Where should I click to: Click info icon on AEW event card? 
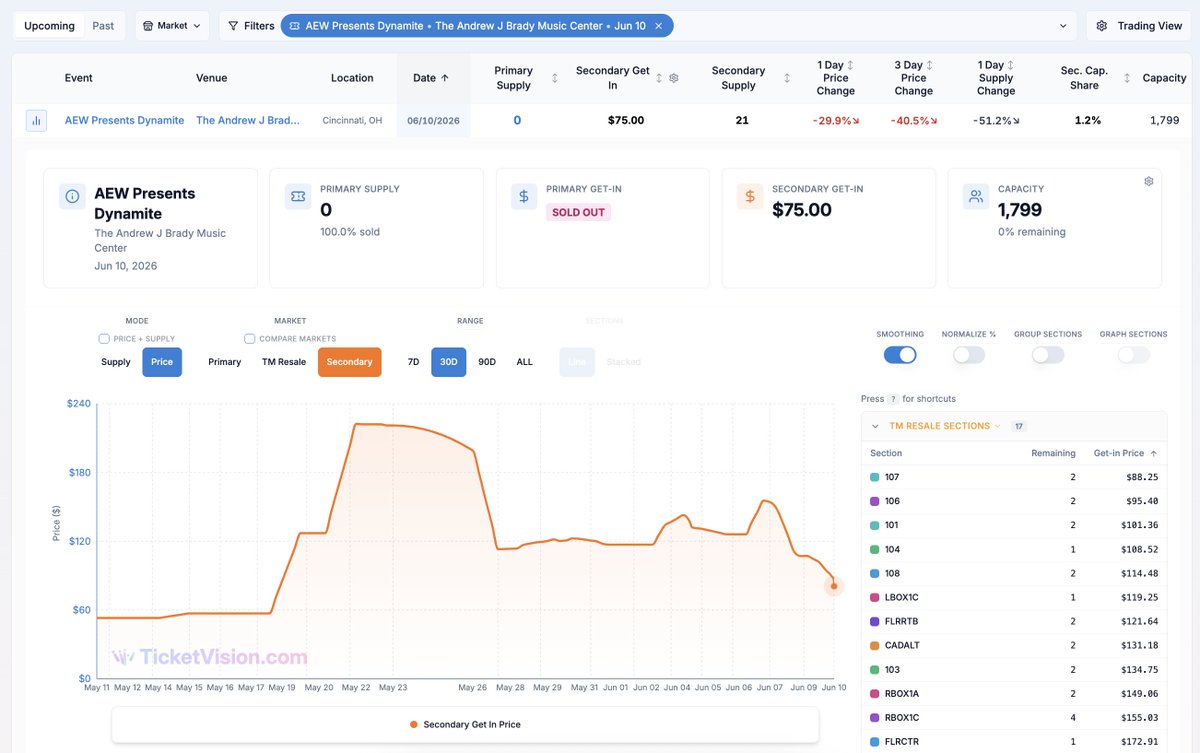pos(72,196)
